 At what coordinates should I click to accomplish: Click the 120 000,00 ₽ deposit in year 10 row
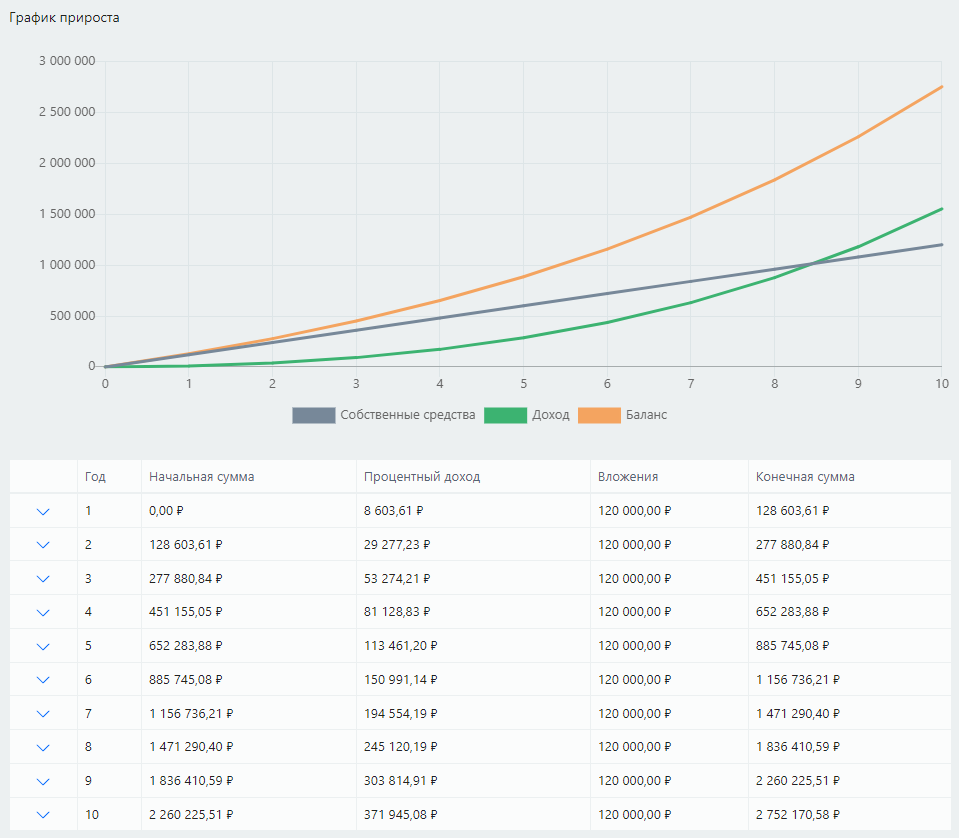(x=635, y=814)
